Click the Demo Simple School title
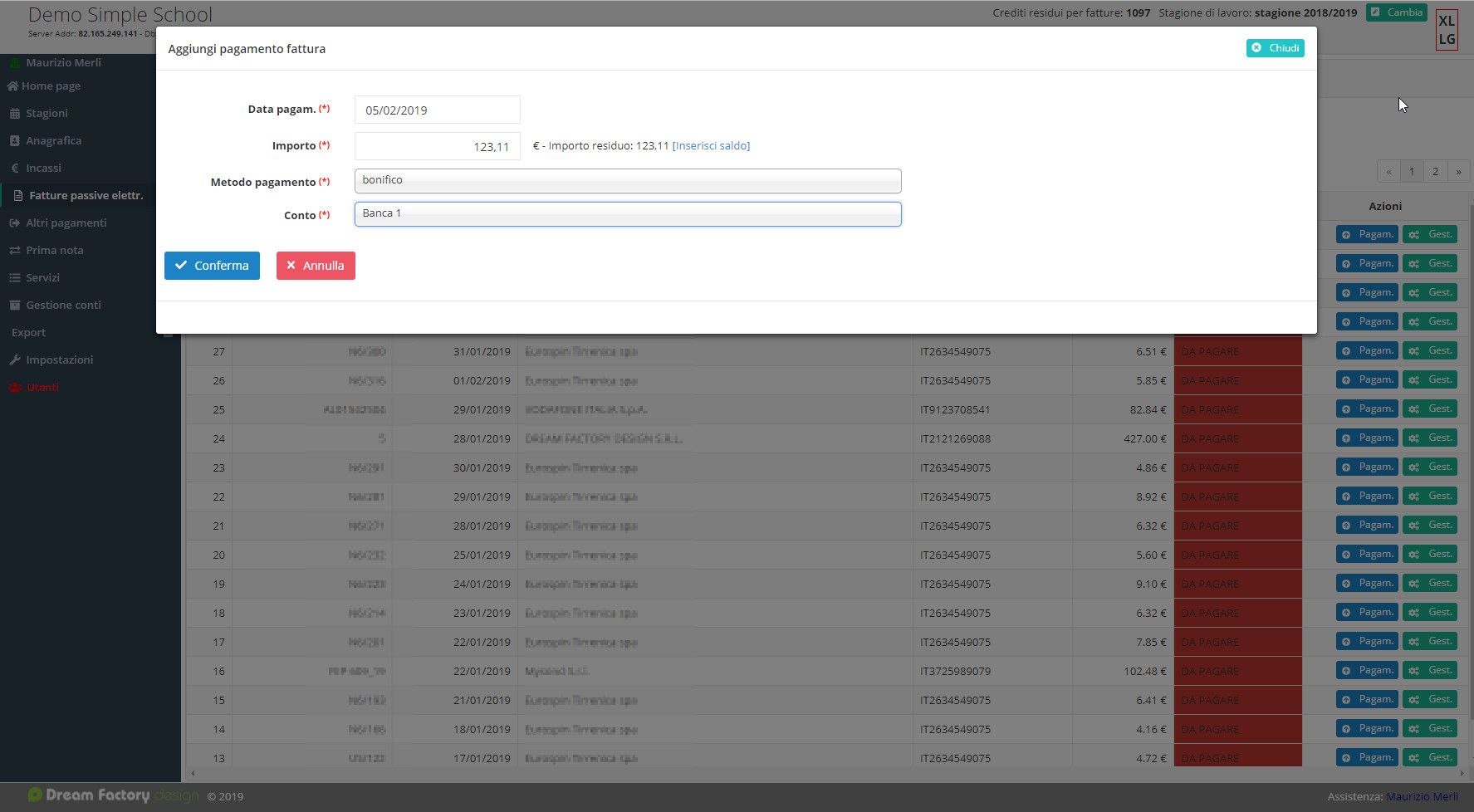Image resolution: width=1474 pixels, height=812 pixels. click(x=120, y=15)
